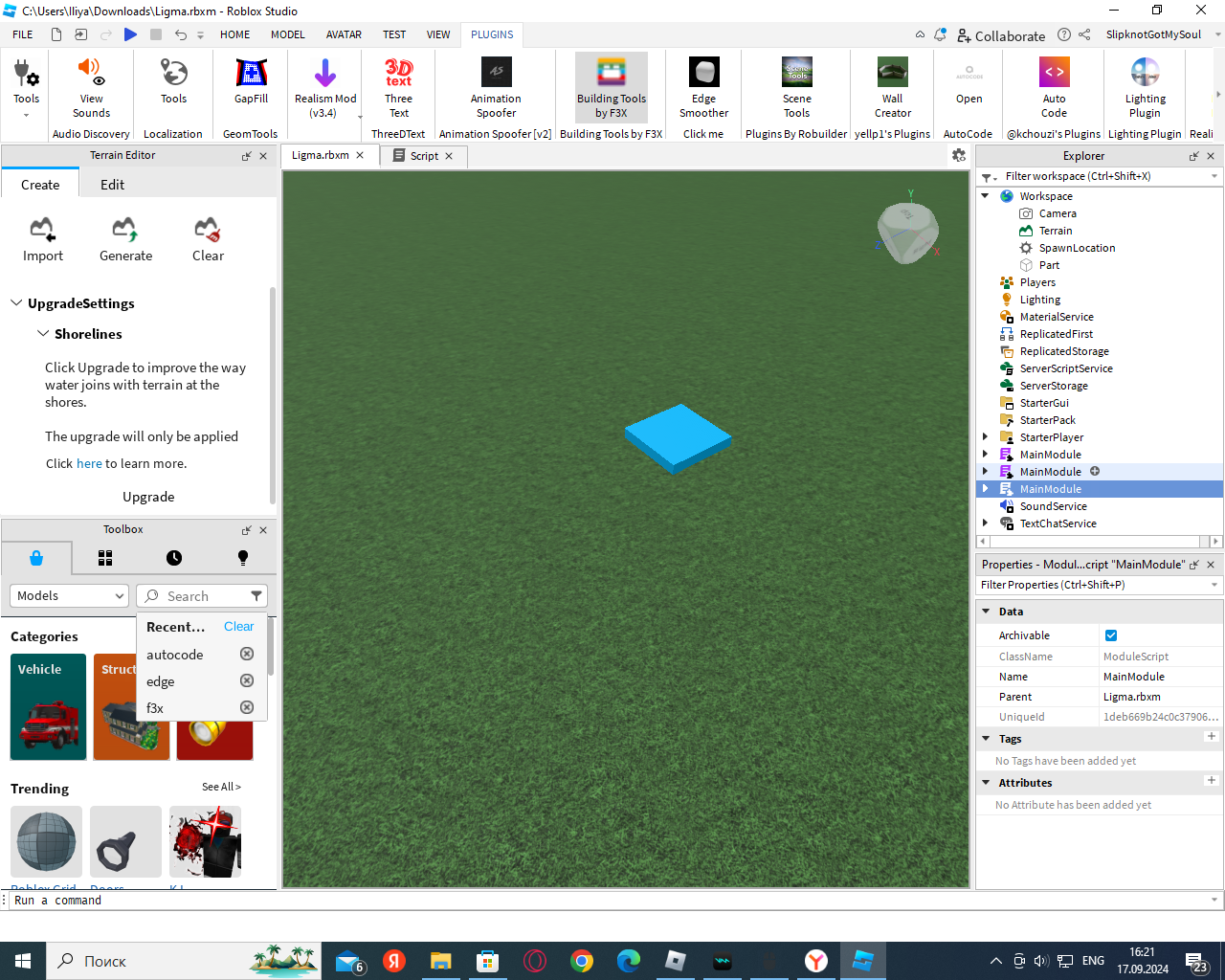The width and height of the screenshot is (1225, 980).
Task: Expand the StarterPlayer tree node
Action: click(985, 437)
